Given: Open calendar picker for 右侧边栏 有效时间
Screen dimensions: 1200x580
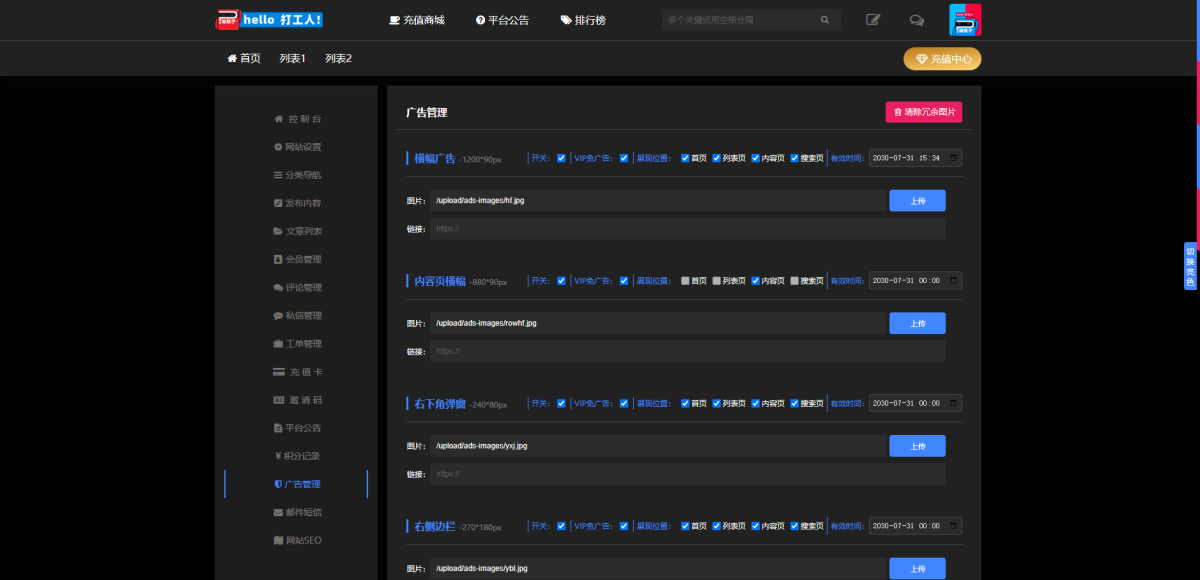Looking at the screenshot, I should pos(954,526).
